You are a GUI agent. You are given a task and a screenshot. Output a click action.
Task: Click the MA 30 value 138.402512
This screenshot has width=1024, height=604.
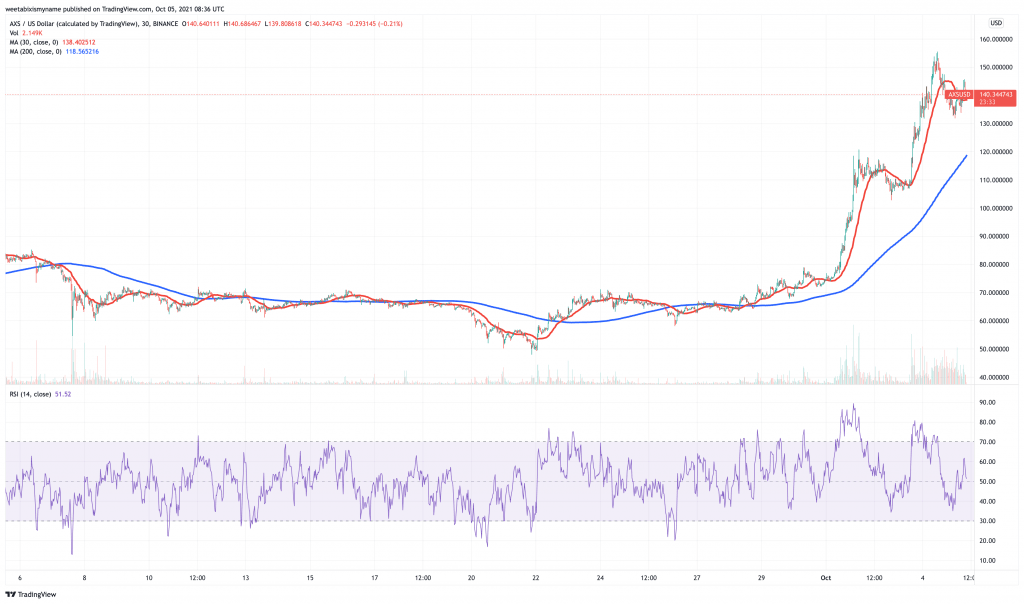click(78, 42)
